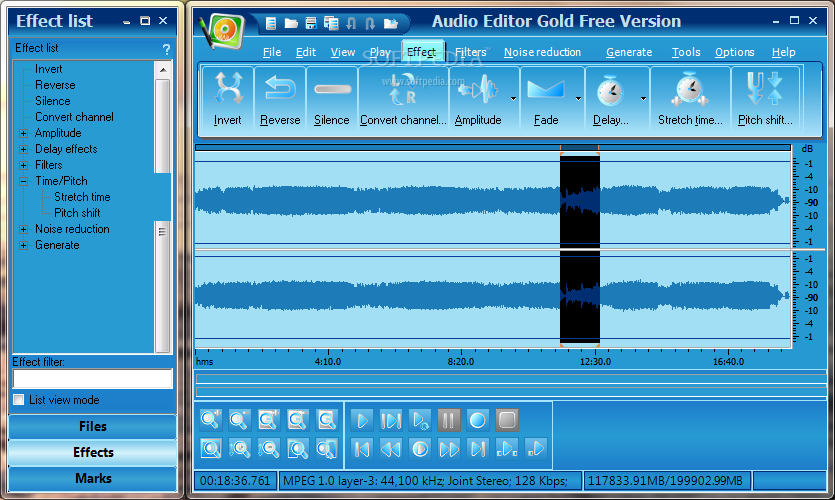Click the undo arrow in the quick toolbar
This screenshot has height=500, width=835.
click(x=351, y=23)
